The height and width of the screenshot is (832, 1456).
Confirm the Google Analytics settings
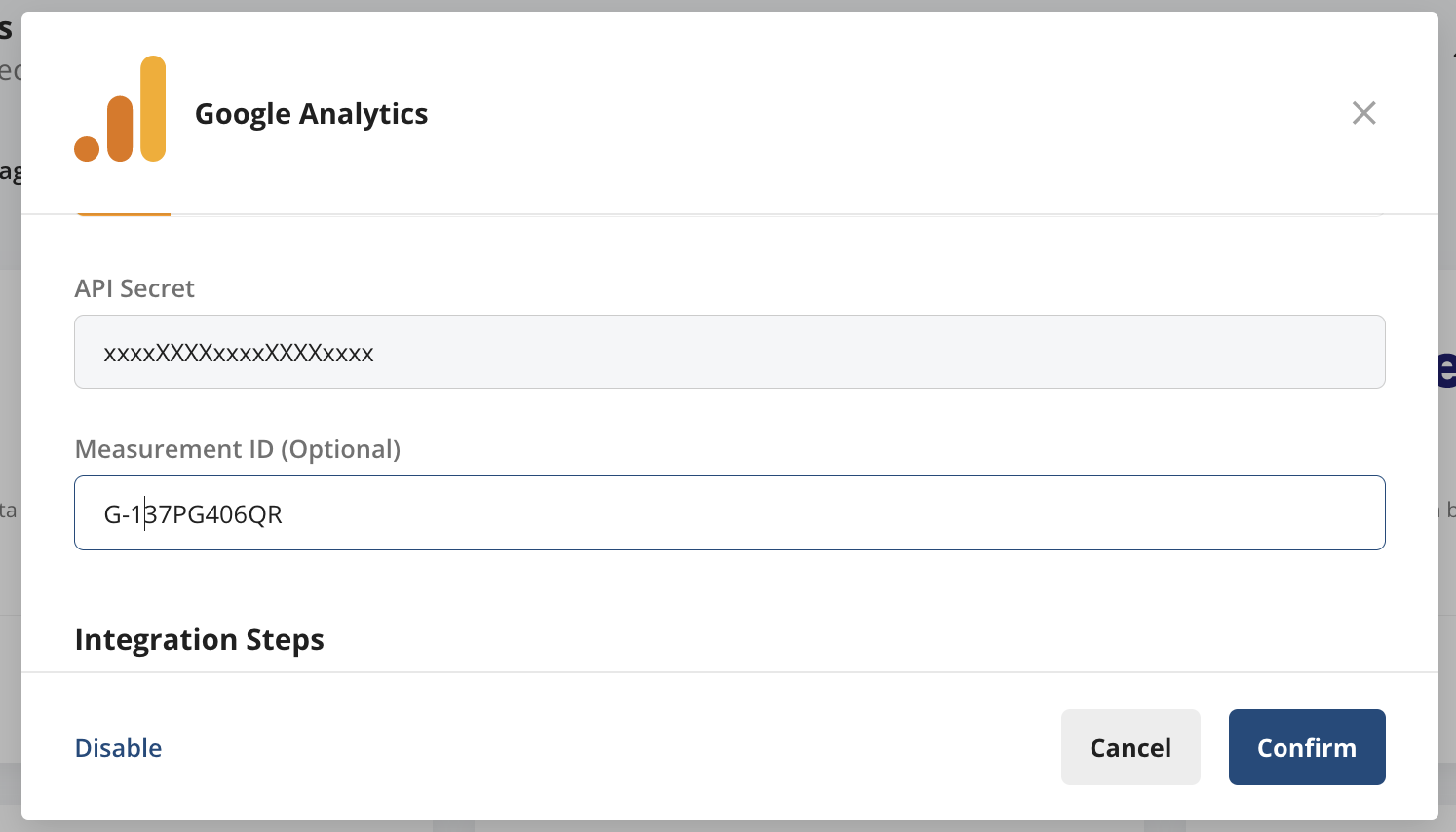pyautogui.click(x=1306, y=747)
